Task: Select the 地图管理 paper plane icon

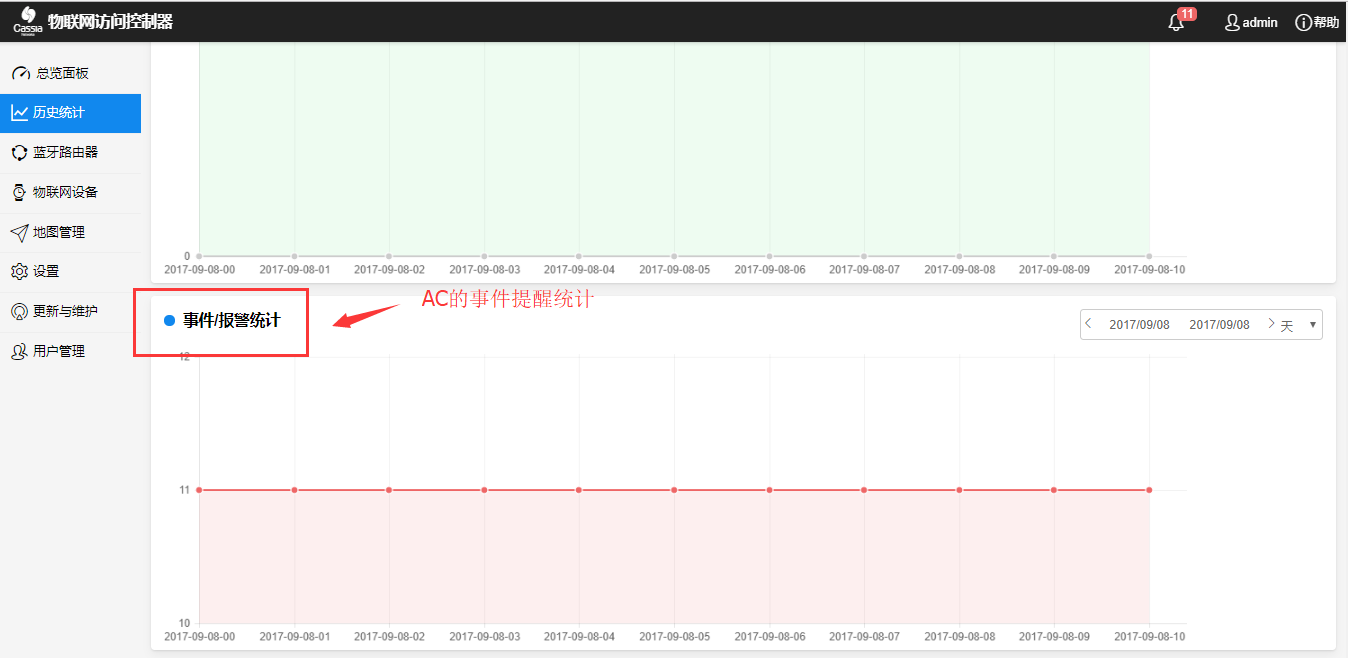Action: pos(19,232)
